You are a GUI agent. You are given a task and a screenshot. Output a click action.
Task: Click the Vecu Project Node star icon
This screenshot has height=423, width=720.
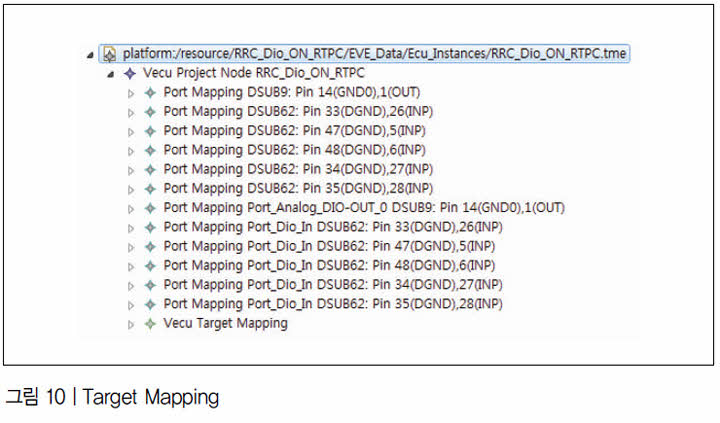(130, 73)
